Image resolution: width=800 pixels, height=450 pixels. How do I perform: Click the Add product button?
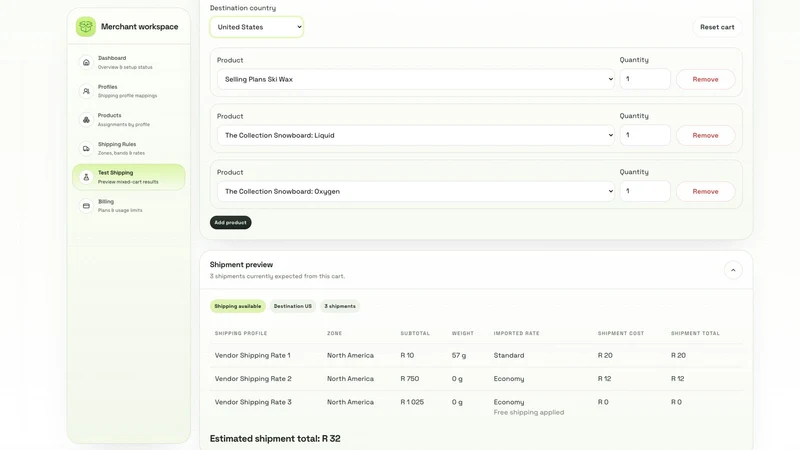pos(231,222)
